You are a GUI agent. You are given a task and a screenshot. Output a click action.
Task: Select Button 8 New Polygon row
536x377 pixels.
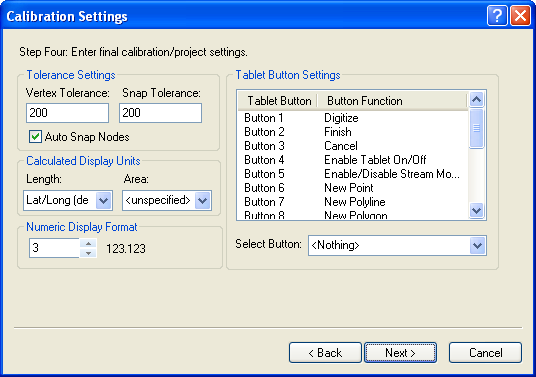pos(353,215)
